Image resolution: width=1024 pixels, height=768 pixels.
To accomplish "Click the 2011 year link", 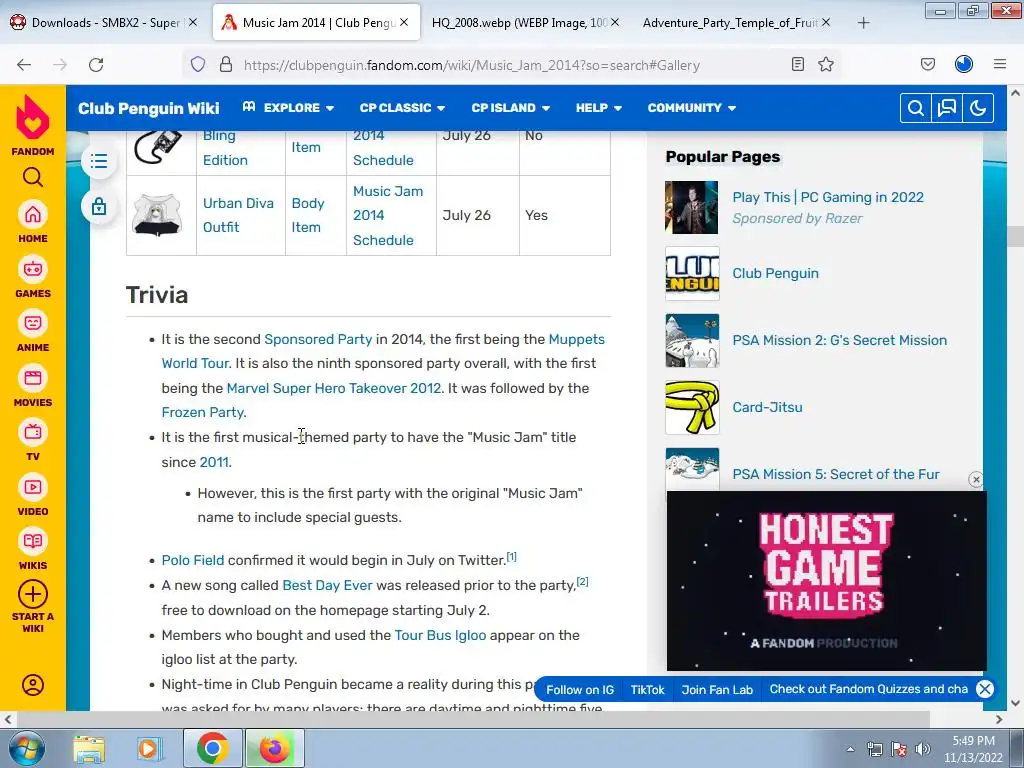I will point(214,462).
